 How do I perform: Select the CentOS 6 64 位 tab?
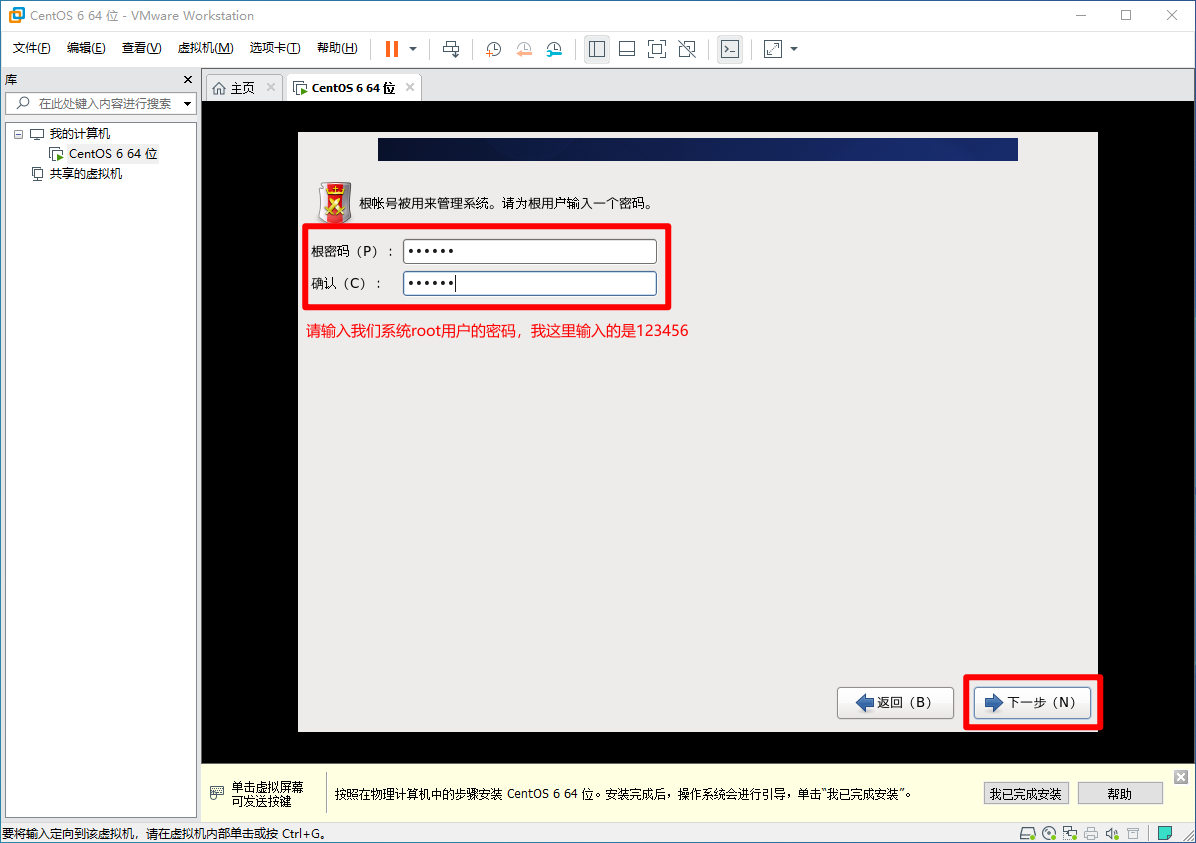[x=352, y=88]
